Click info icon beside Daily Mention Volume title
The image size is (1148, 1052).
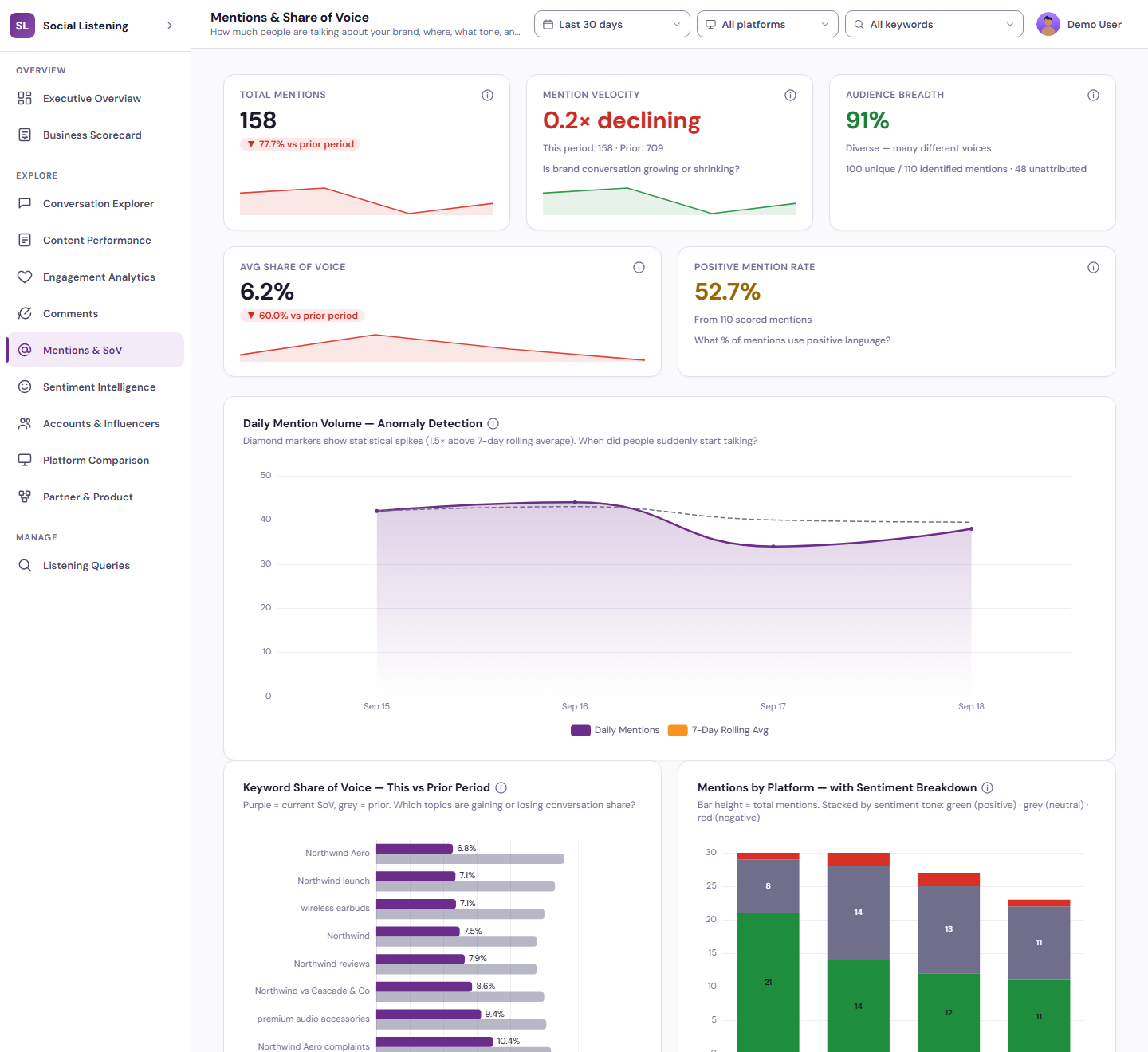(x=493, y=423)
